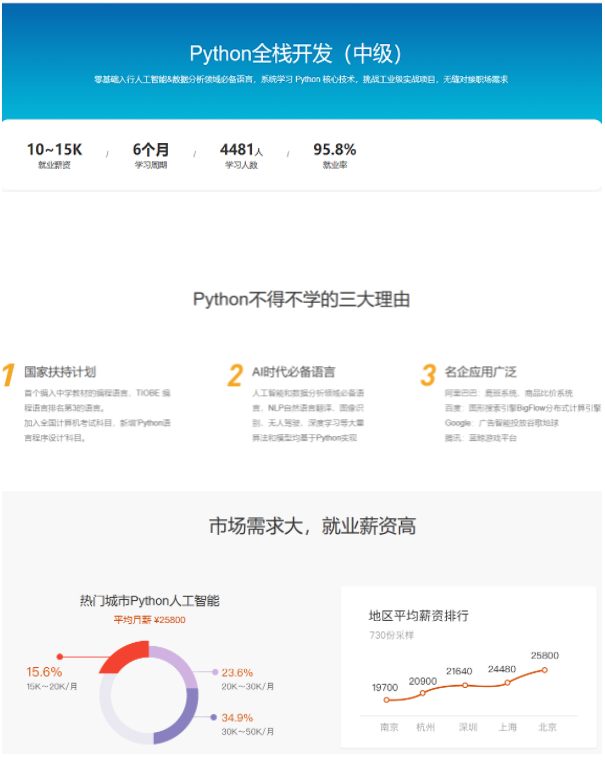Screen dimensions: 605x764
Task: Click the orange number 3 icon
Action: tap(427, 375)
